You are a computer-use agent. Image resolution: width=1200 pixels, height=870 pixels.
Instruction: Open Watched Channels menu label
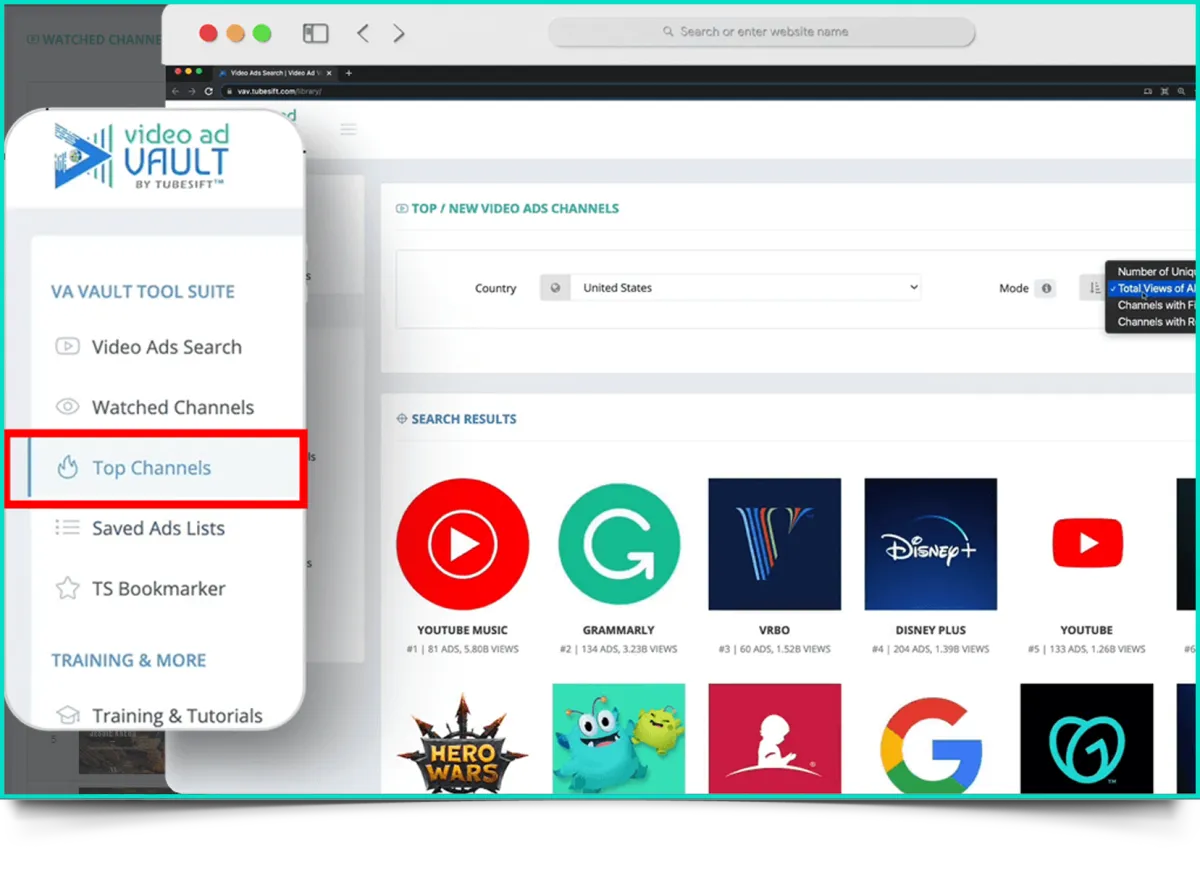173,407
